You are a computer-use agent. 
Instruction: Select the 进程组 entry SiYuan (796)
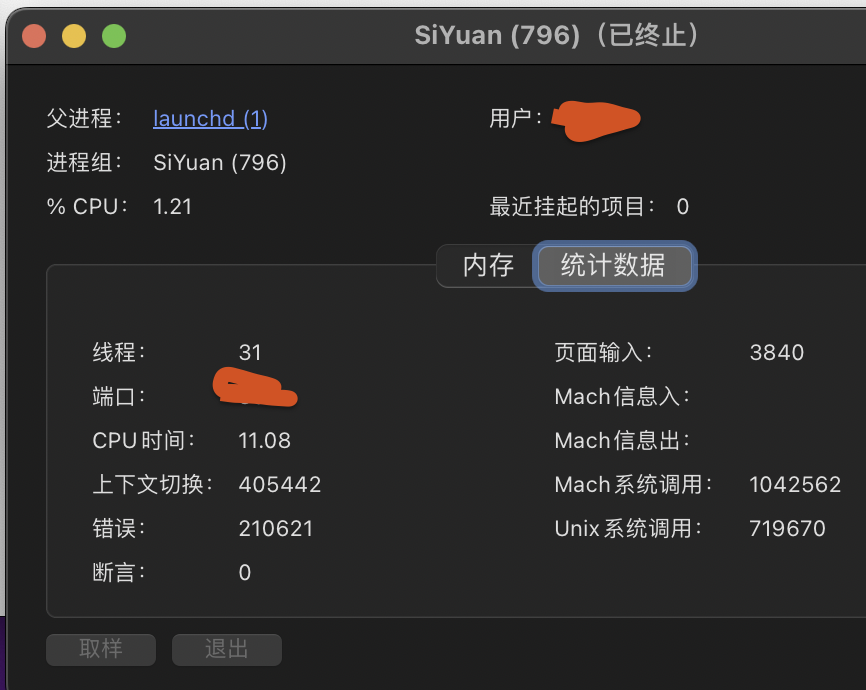219,162
